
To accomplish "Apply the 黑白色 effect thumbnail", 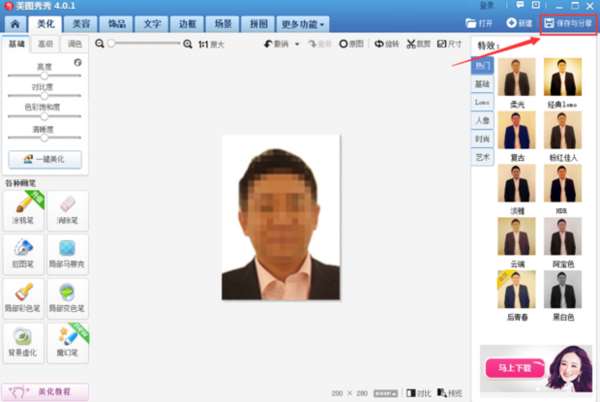I will [563, 290].
